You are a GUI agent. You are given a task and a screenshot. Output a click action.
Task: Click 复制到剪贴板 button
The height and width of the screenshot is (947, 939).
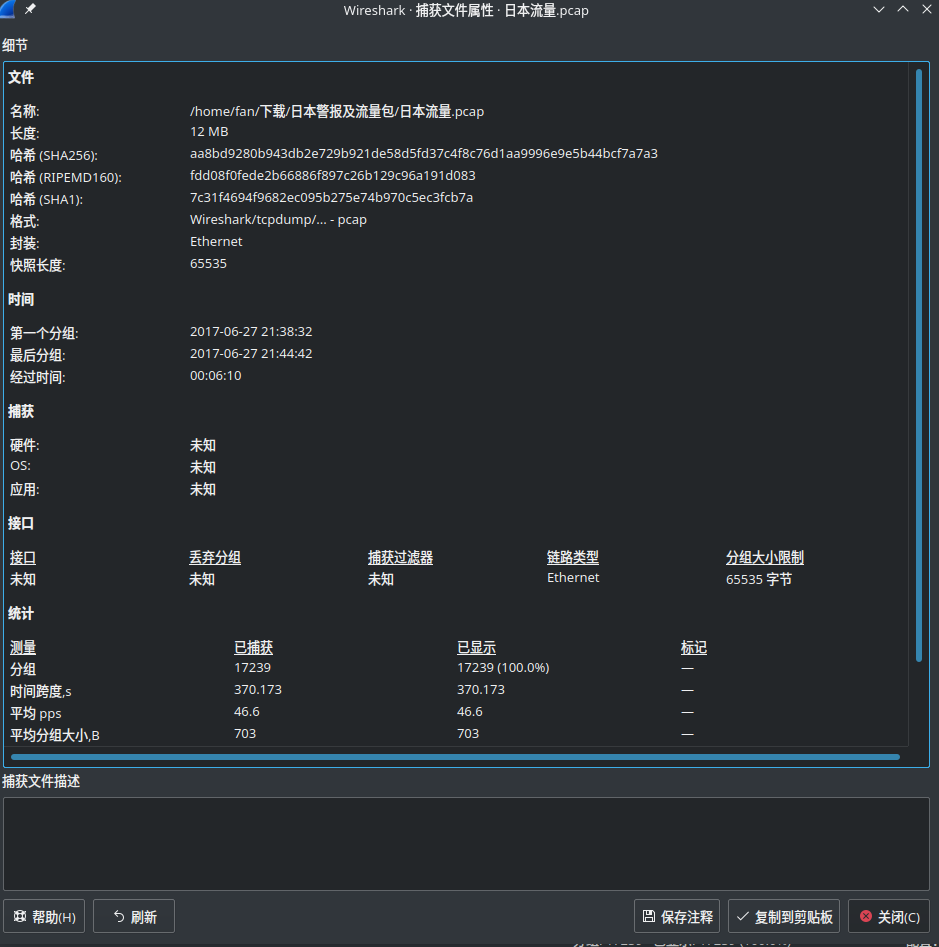tap(784, 916)
